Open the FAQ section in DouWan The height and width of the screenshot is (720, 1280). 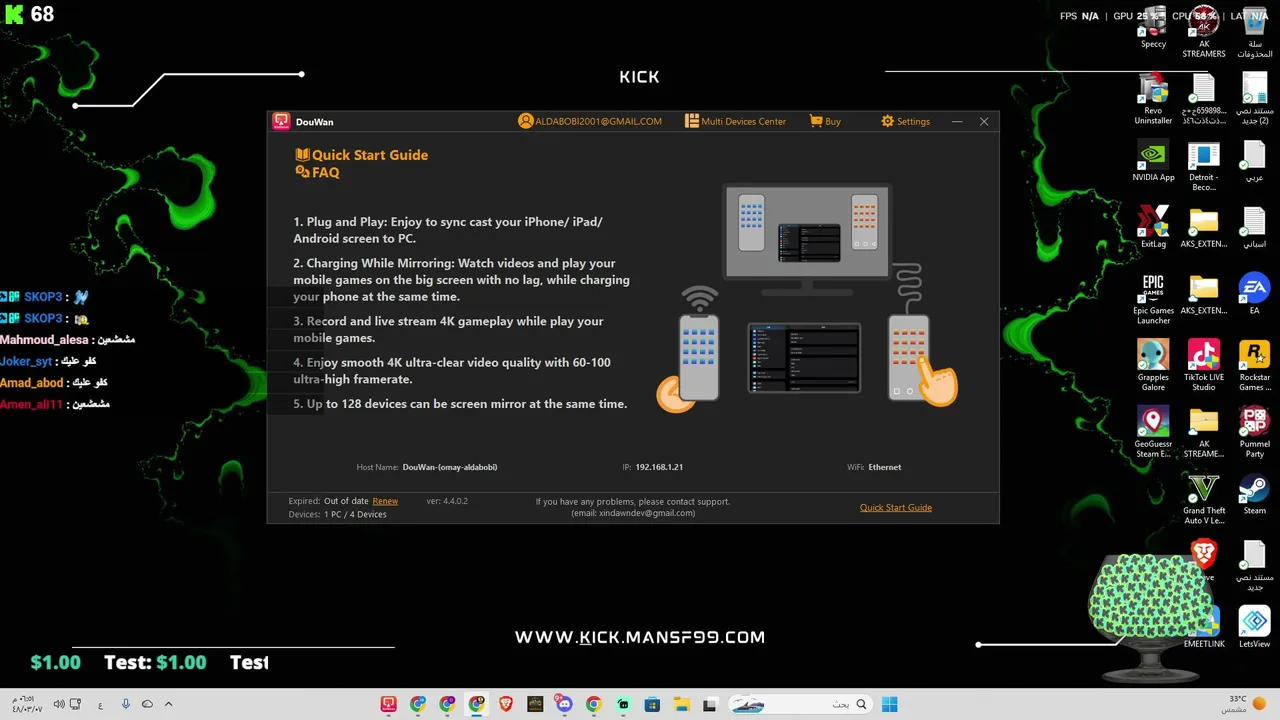pos(318,172)
